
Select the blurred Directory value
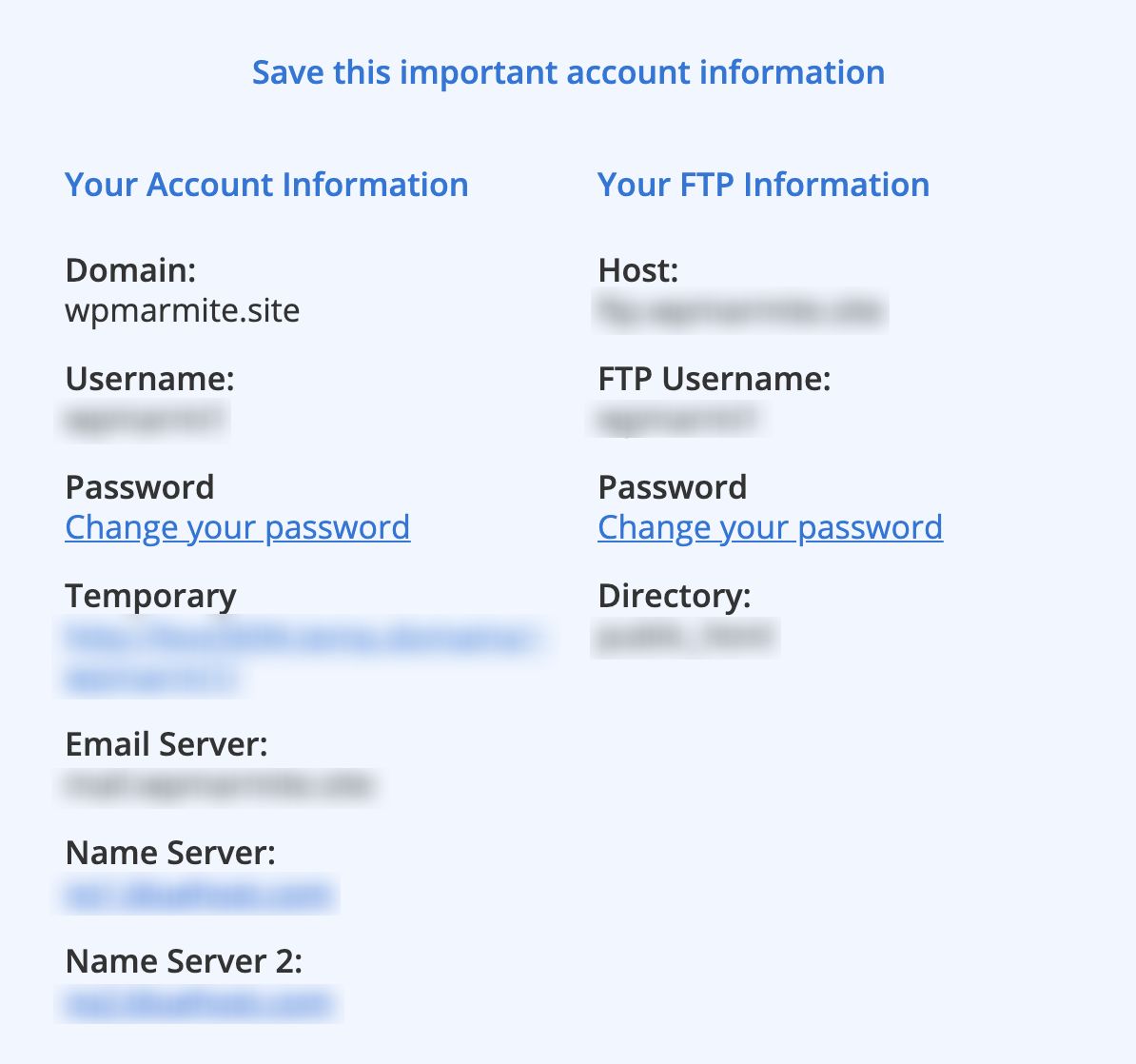[x=684, y=637]
